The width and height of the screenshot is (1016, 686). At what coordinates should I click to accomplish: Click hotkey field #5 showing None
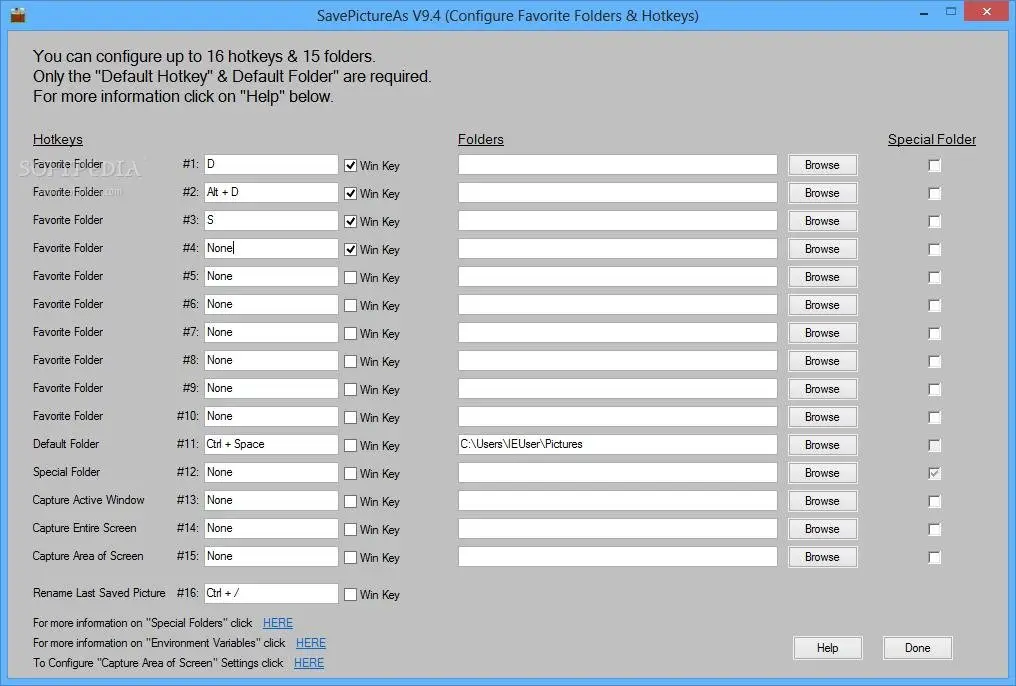[x=271, y=277]
